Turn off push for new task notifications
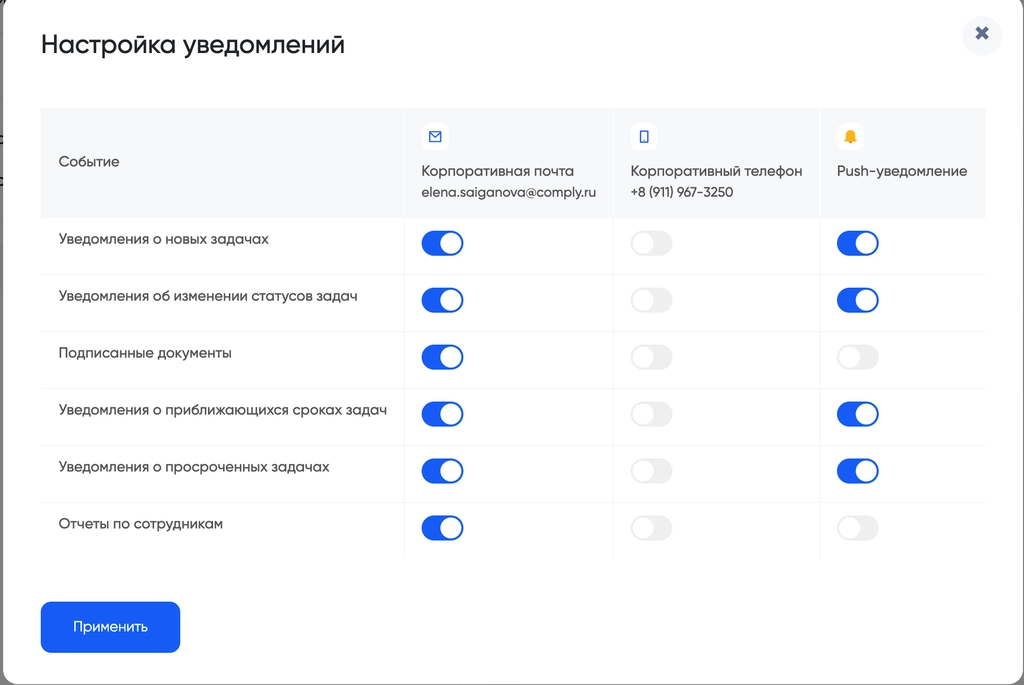The image size is (1024, 685). tap(857, 243)
